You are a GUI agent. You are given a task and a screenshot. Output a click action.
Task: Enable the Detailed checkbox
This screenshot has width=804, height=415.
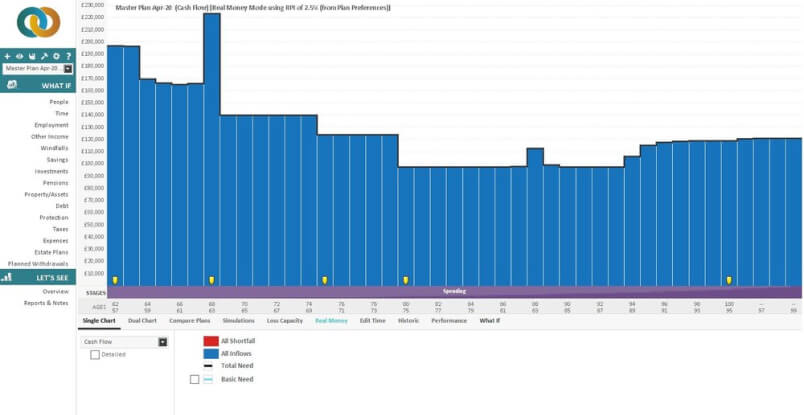[95, 354]
